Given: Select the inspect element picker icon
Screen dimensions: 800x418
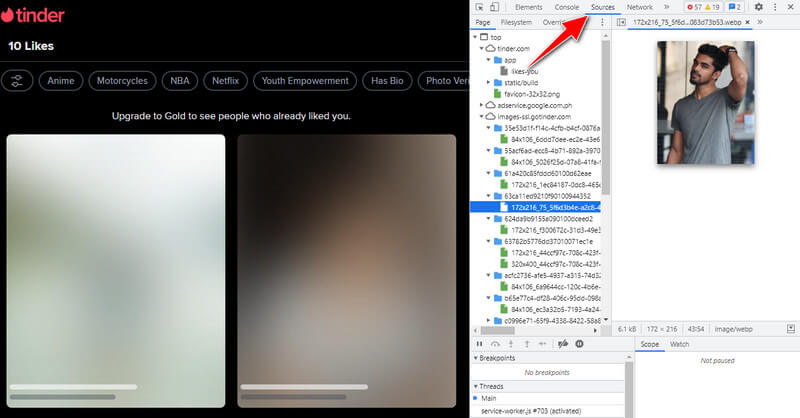Looking at the screenshot, I should 480,7.
